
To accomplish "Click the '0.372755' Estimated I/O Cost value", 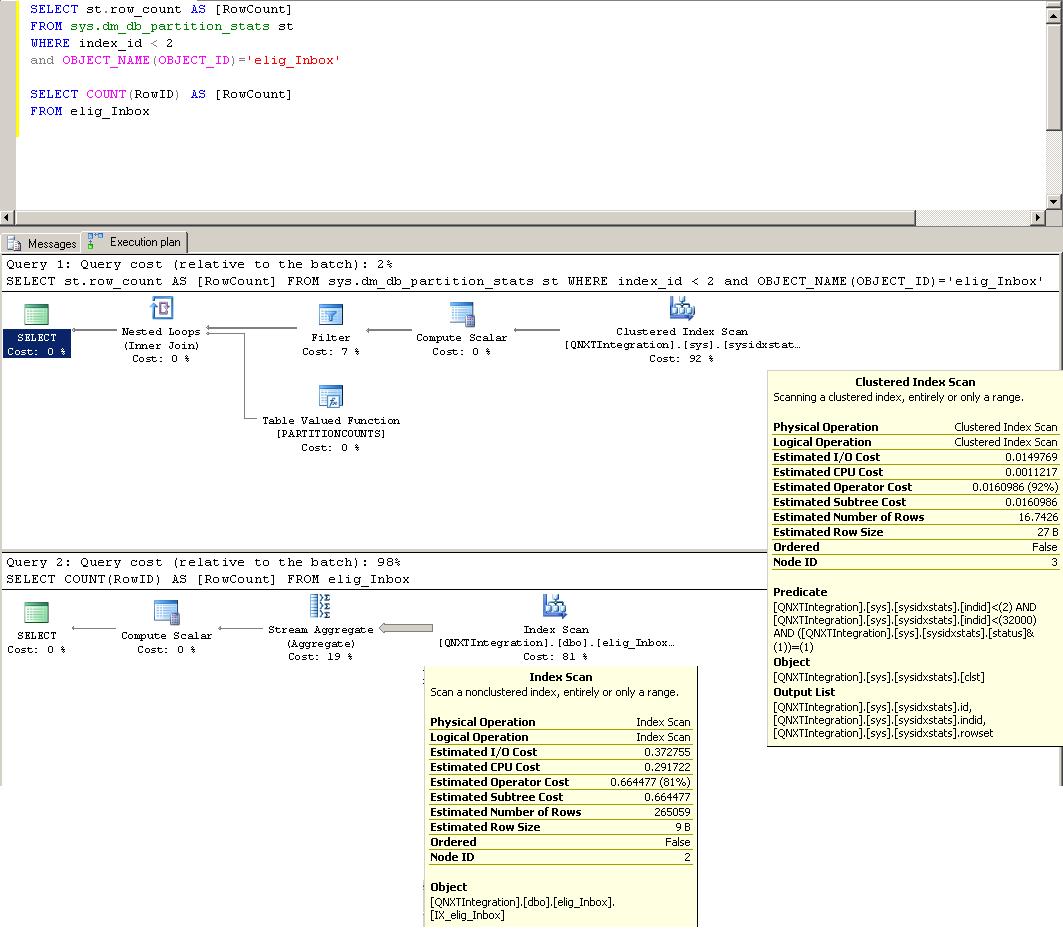I will [667, 752].
